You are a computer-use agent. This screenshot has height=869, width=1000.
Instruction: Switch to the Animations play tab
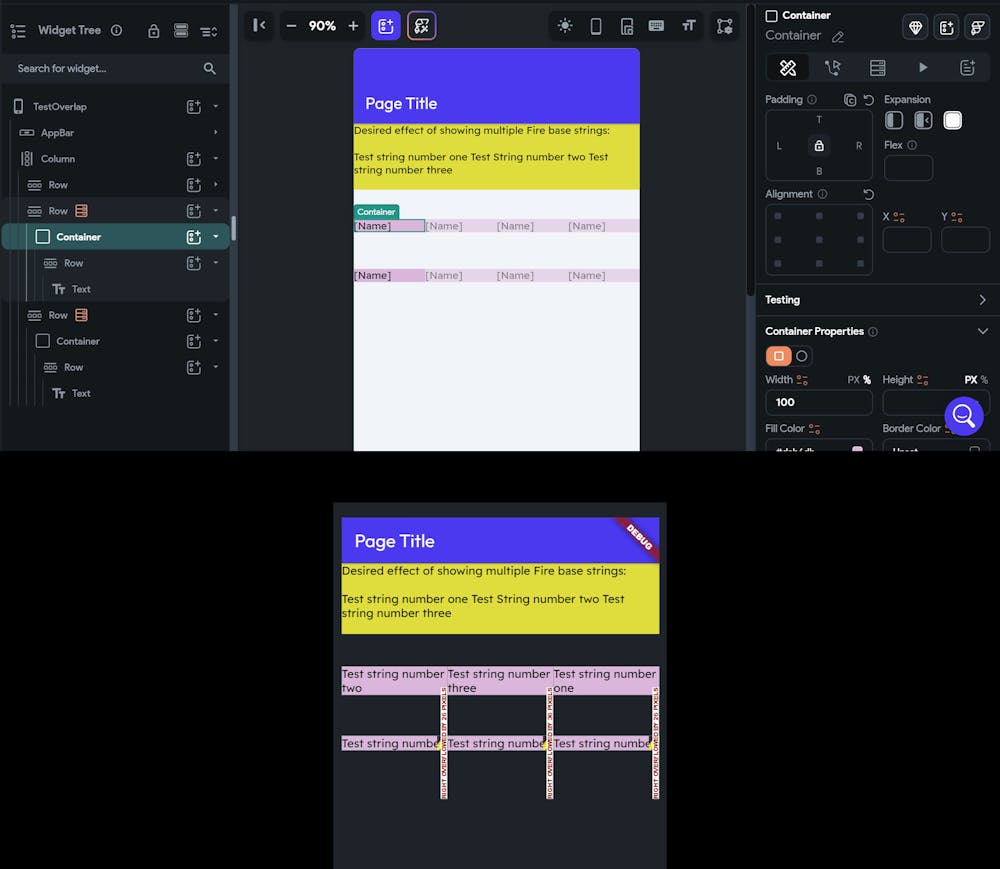point(923,68)
